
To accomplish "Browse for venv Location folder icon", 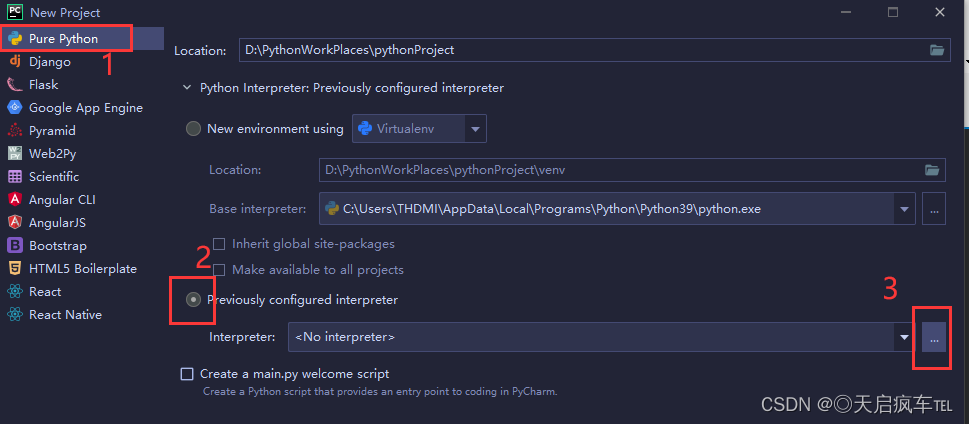I will click(x=931, y=169).
